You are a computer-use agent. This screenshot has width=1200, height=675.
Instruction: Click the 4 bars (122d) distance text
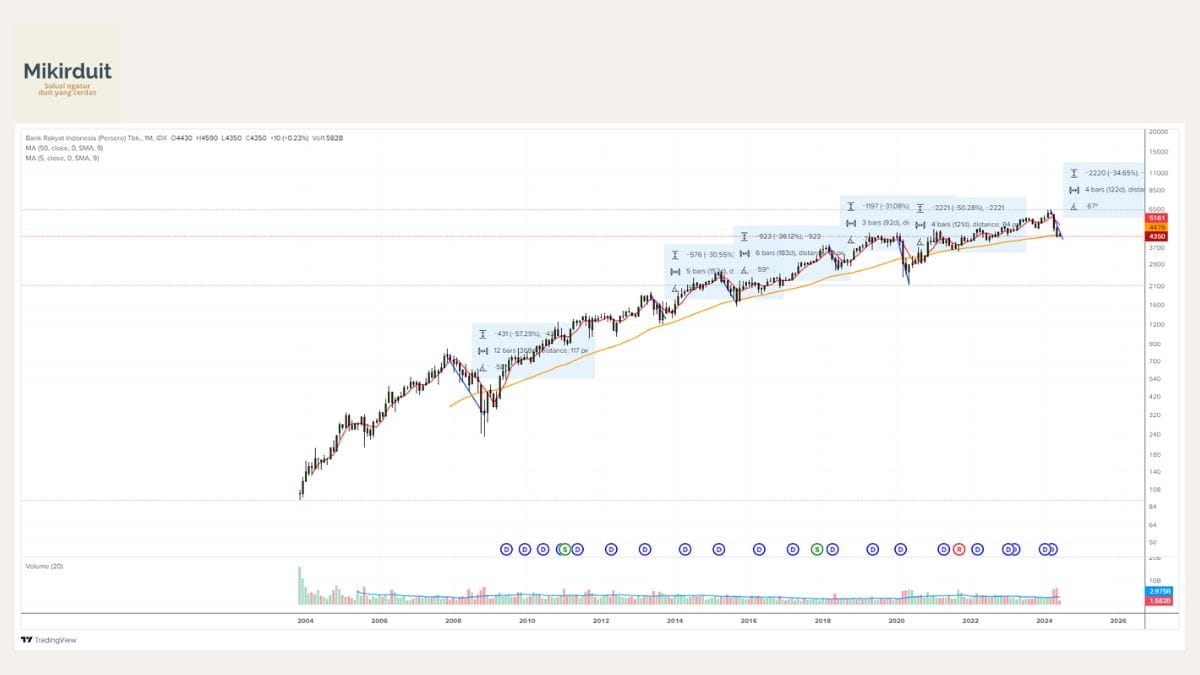(1113, 189)
